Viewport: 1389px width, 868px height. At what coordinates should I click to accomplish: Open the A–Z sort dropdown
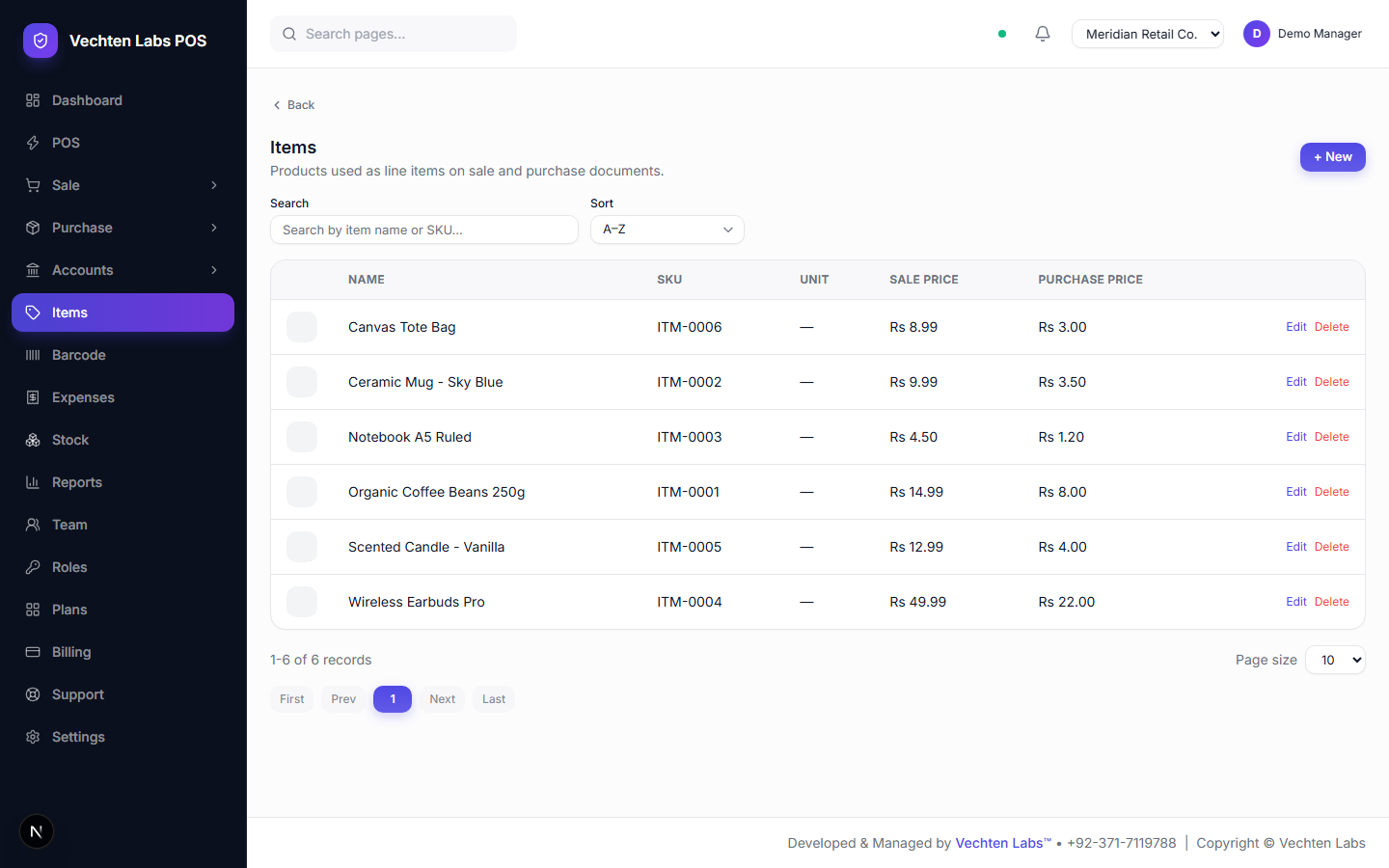(x=667, y=230)
